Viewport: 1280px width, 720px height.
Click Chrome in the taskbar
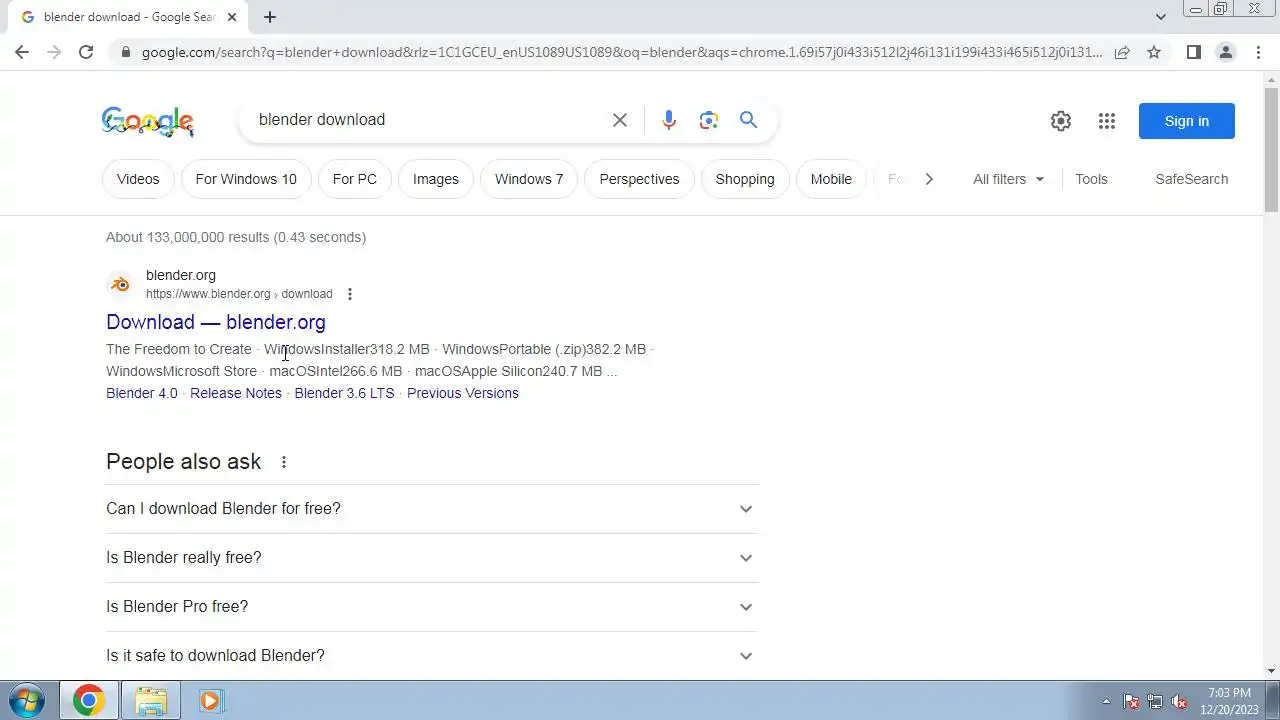coord(88,701)
